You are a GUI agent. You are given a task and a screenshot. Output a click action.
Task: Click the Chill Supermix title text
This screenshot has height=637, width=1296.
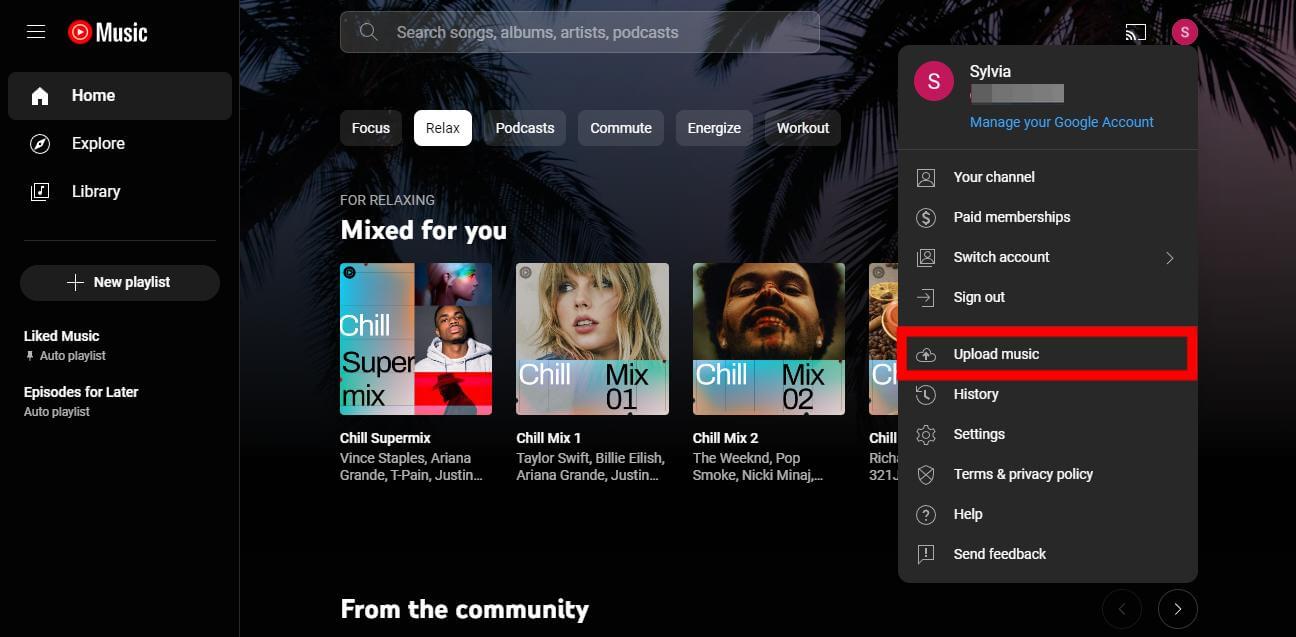(x=385, y=438)
